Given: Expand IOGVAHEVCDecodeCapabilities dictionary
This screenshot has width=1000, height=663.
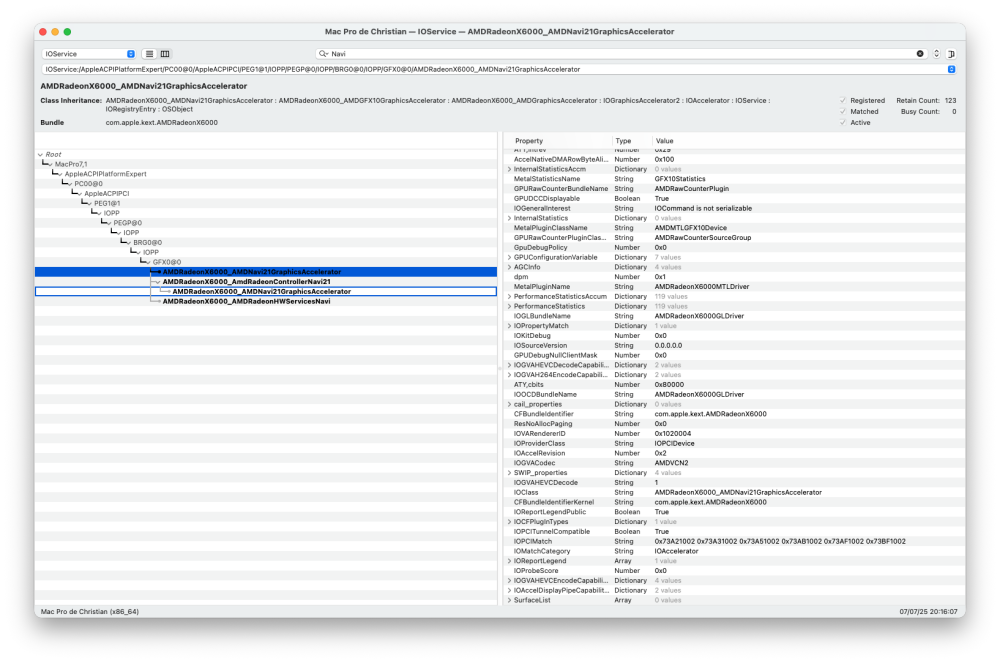Looking at the screenshot, I should (509, 365).
